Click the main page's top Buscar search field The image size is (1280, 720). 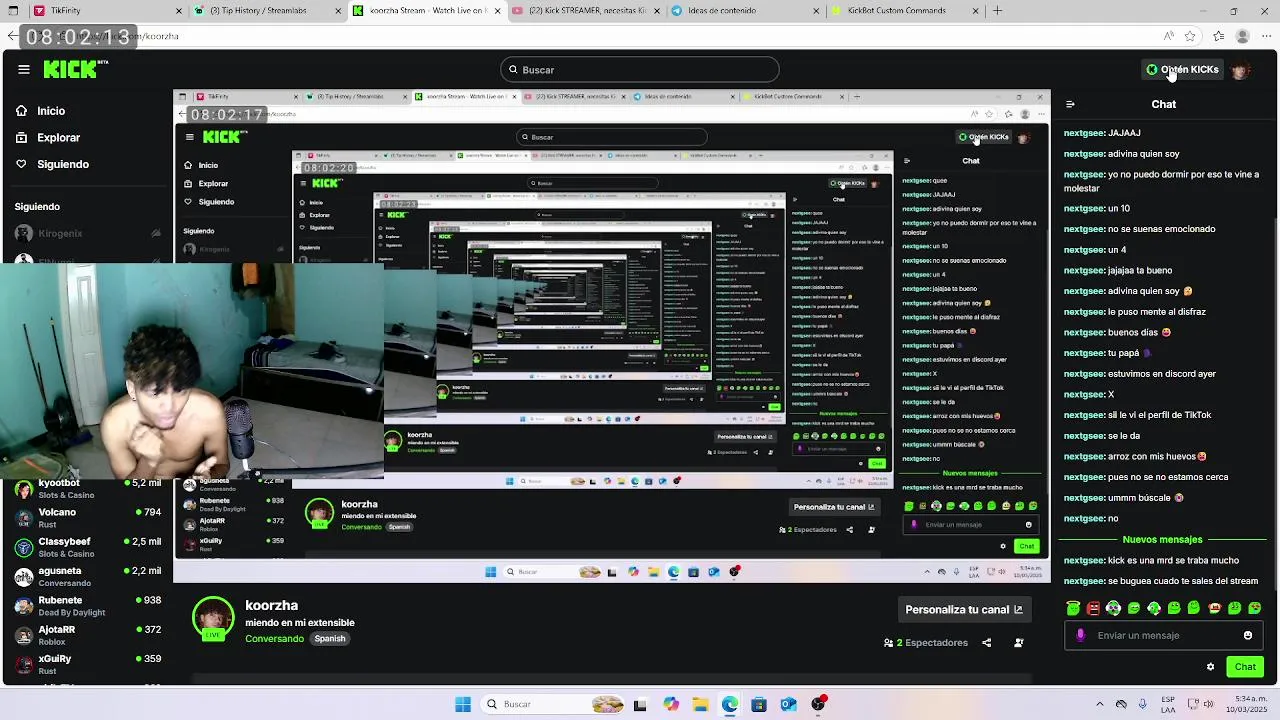pyautogui.click(x=640, y=70)
